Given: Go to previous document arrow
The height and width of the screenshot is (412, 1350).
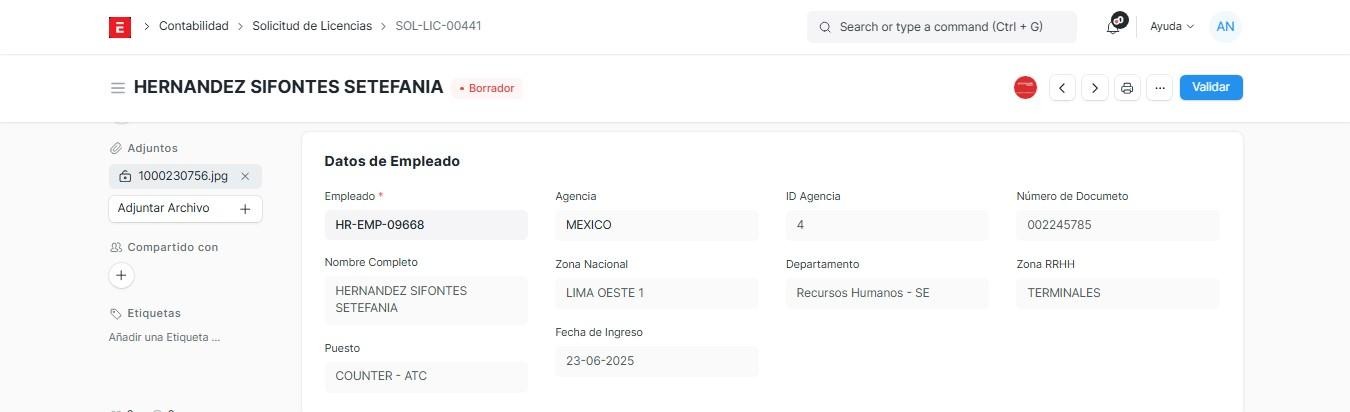Looking at the screenshot, I should coord(1062,88).
